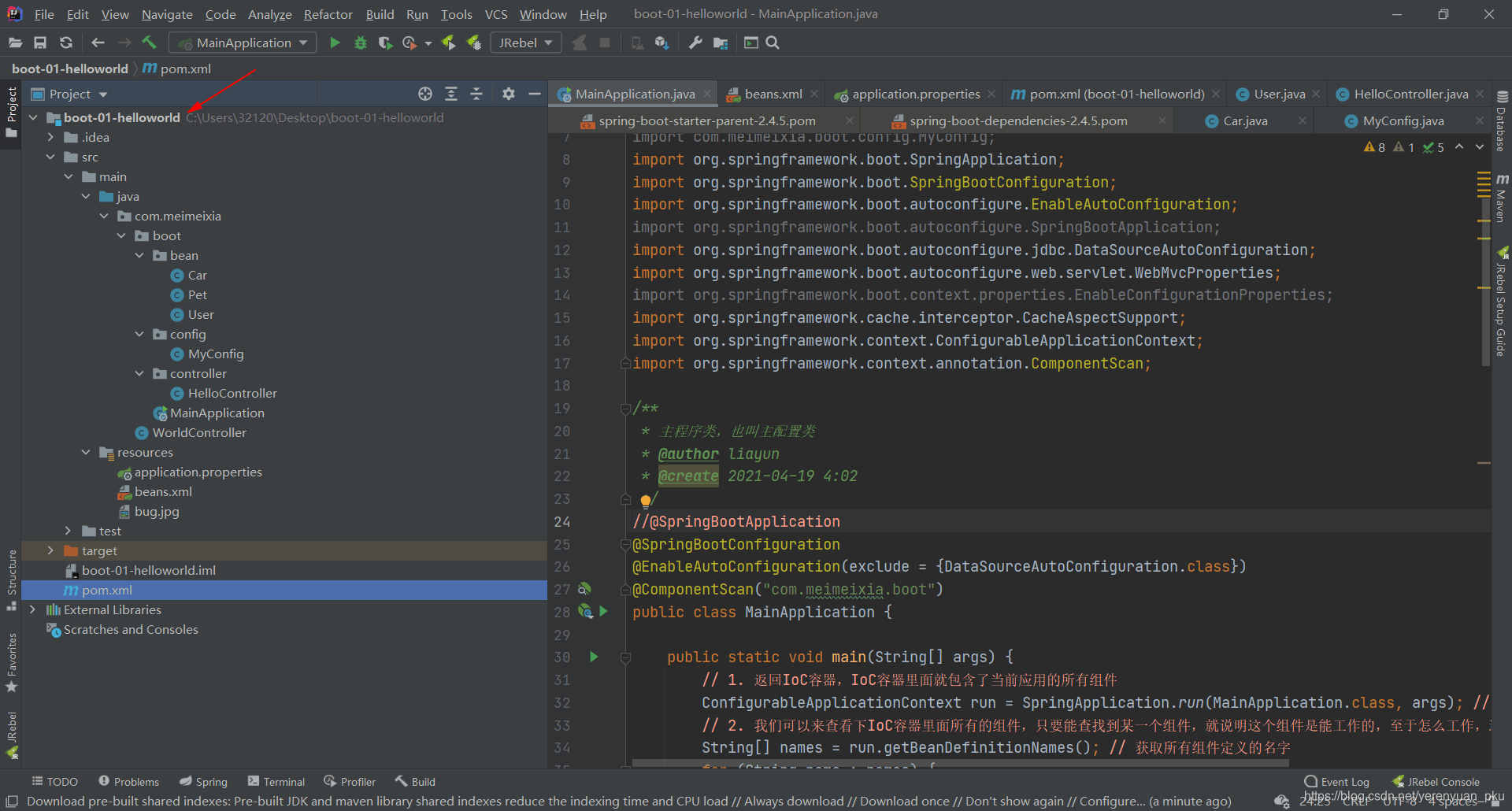This screenshot has width=1512, height=811.
Task: Fold the Javadoc comment at line 19
Action: coord(625,409)
